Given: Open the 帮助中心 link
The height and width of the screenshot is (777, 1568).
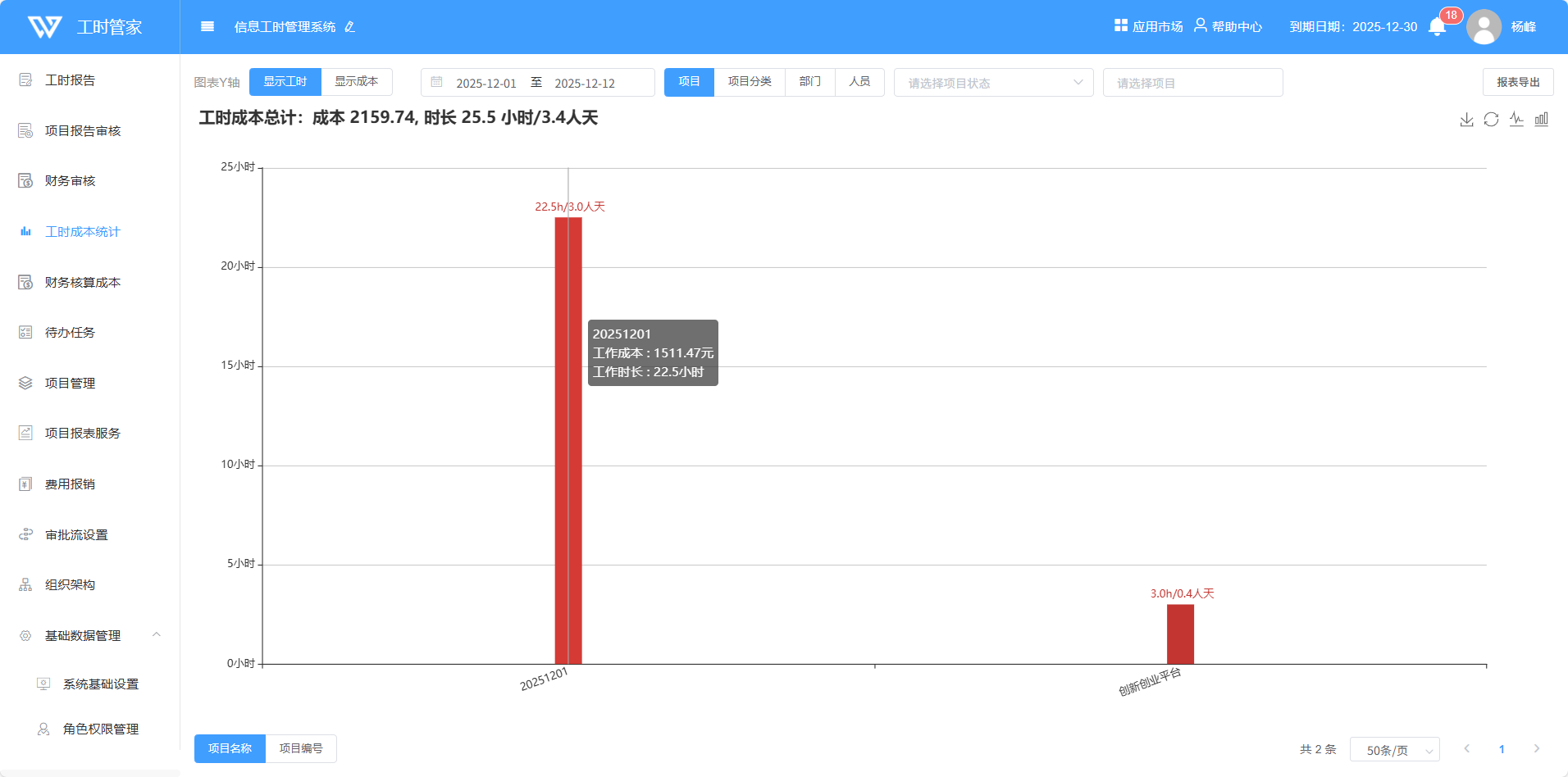Looking at the screenshot, I should (x=1228, y=26).
